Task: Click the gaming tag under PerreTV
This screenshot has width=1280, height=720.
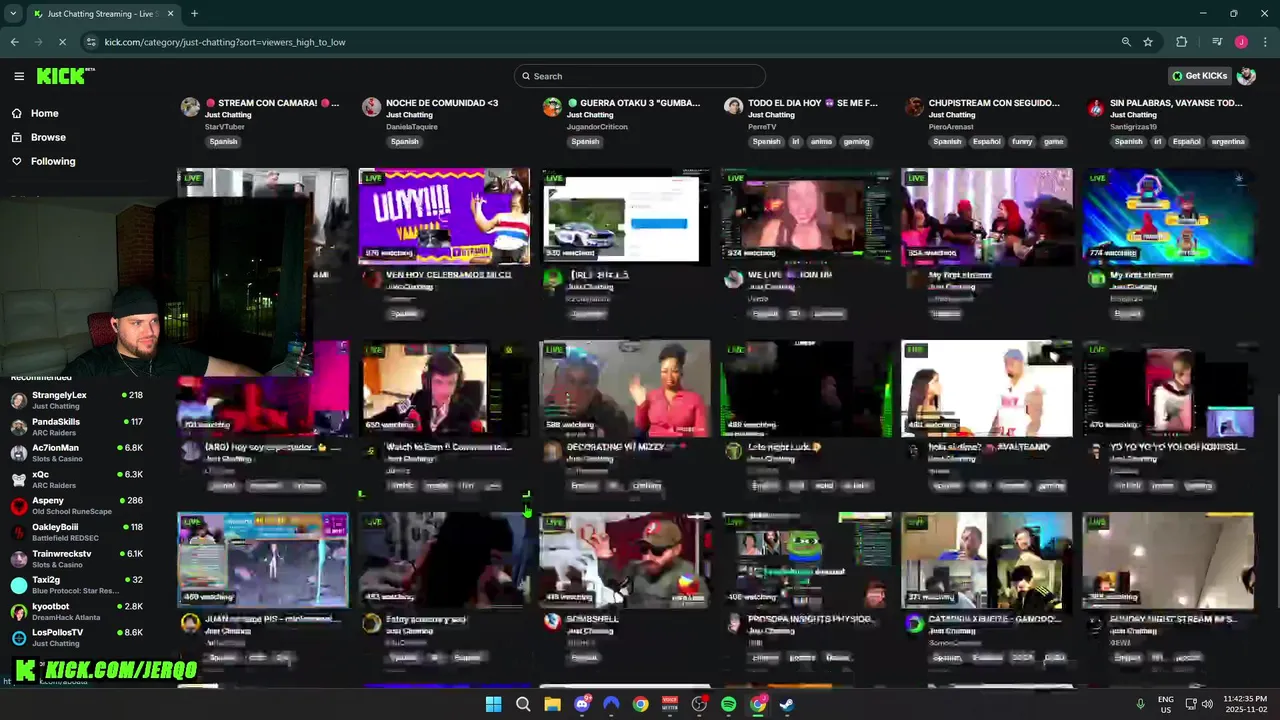Action: coord(856,142)
